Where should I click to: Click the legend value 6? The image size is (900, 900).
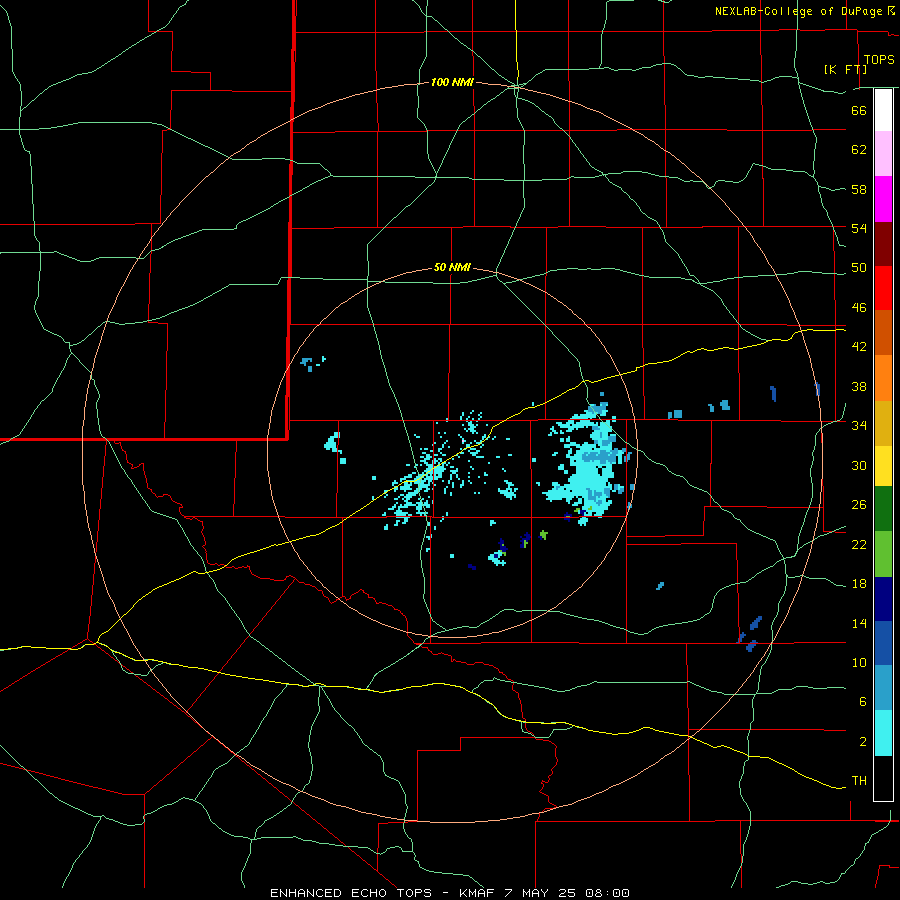coord(862,702)
